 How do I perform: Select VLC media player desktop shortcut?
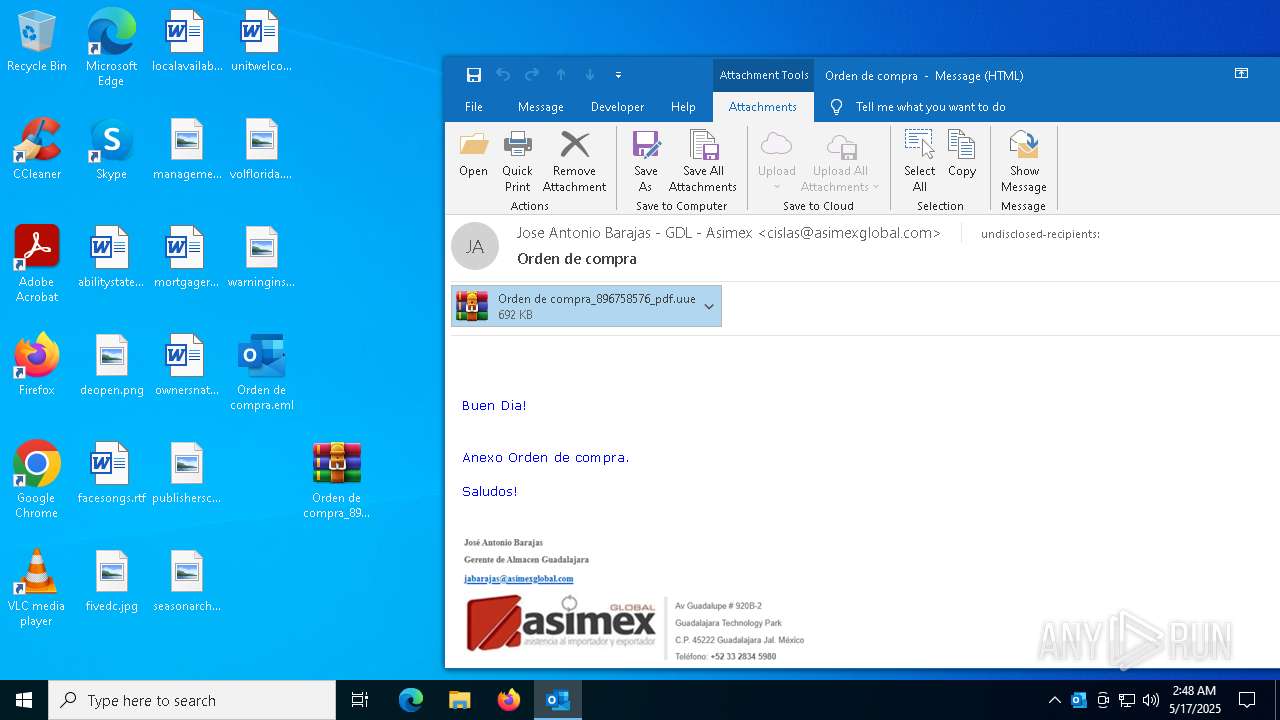[x=37, y=588]
